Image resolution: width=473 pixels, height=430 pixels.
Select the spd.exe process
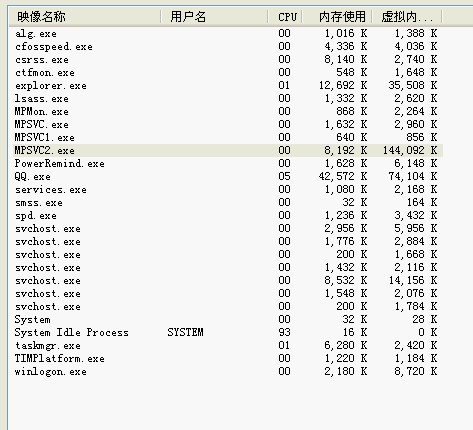[228, 215]
